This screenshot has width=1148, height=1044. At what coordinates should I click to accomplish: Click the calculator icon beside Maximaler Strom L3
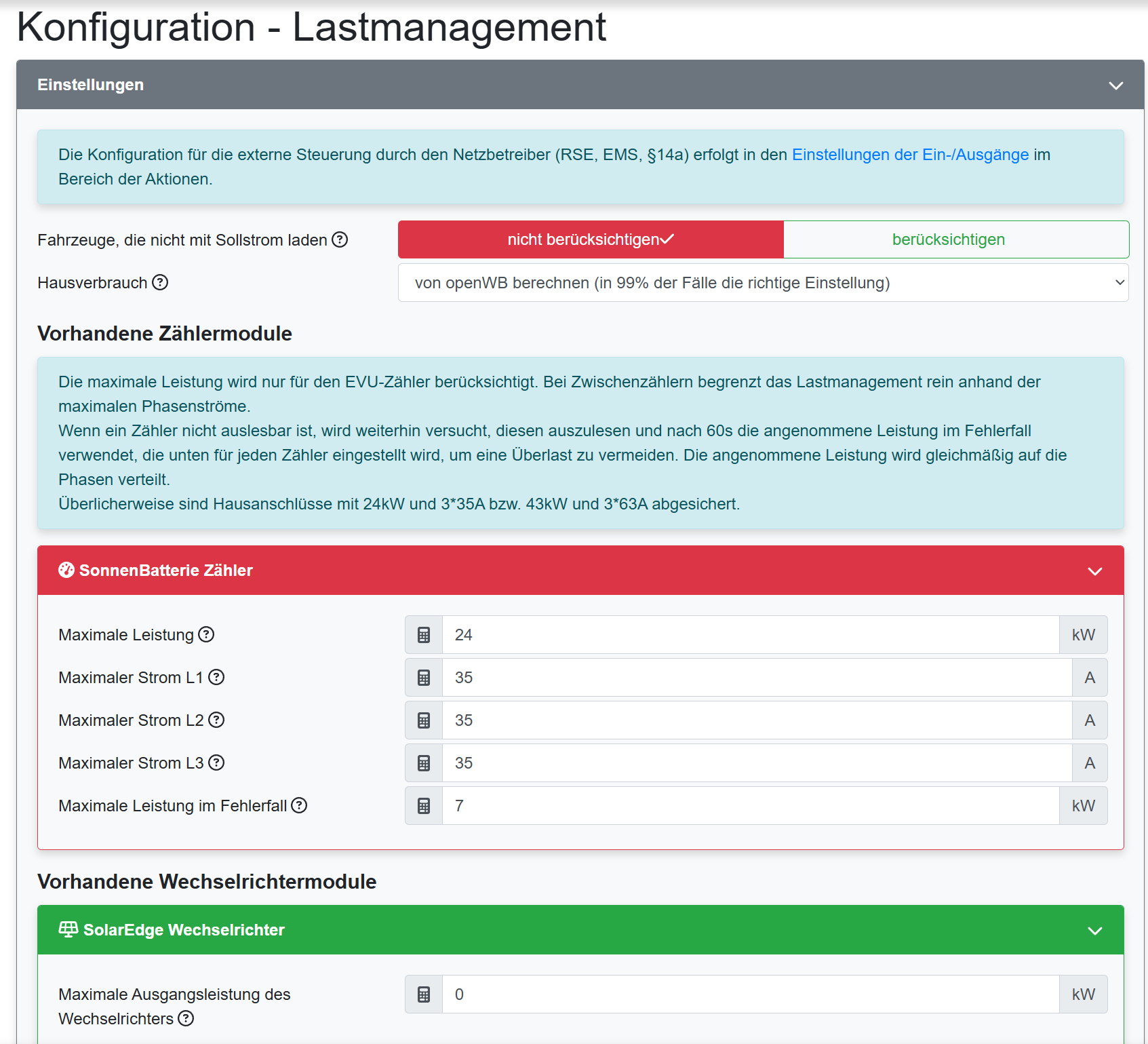[423, 762]
